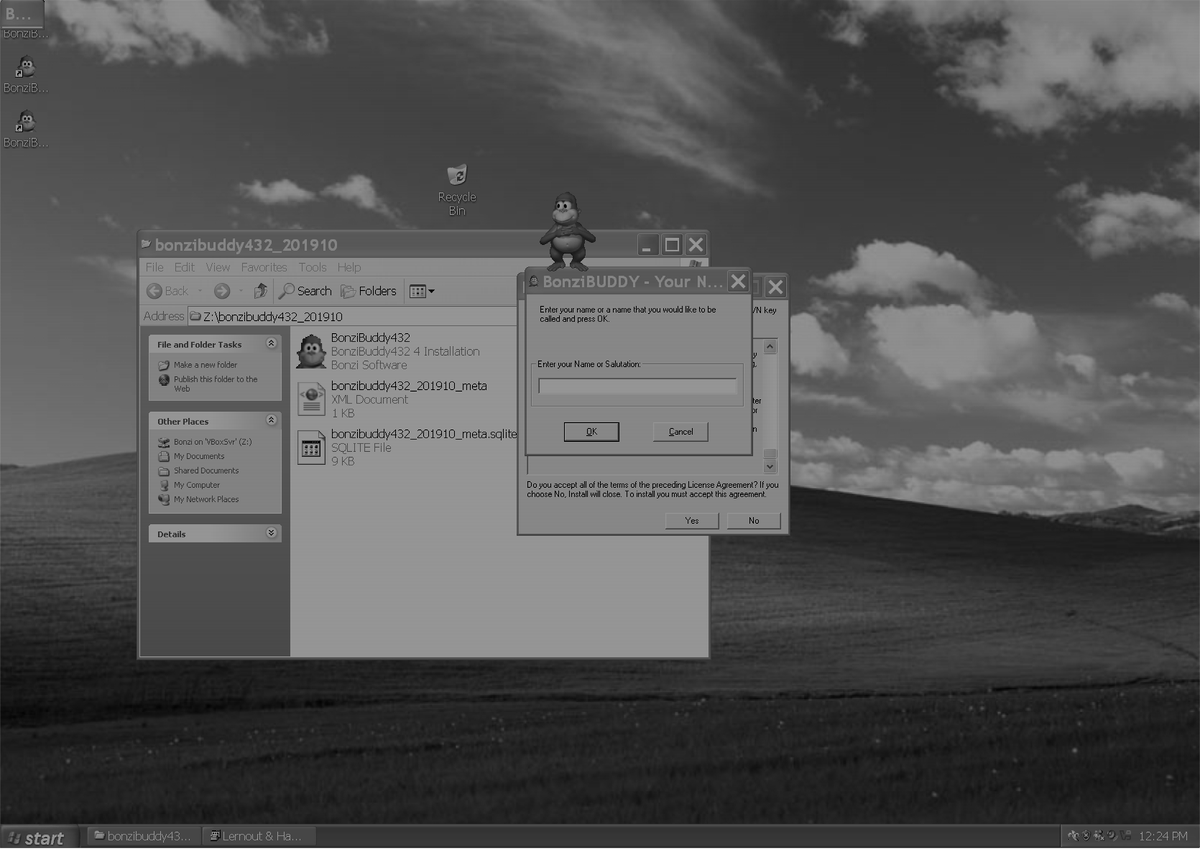The width and height of the screenshot is (1200, 849).
Task: Minimize the bonzibuddy432_201910 Explorer window
Action: pos(649,245)
